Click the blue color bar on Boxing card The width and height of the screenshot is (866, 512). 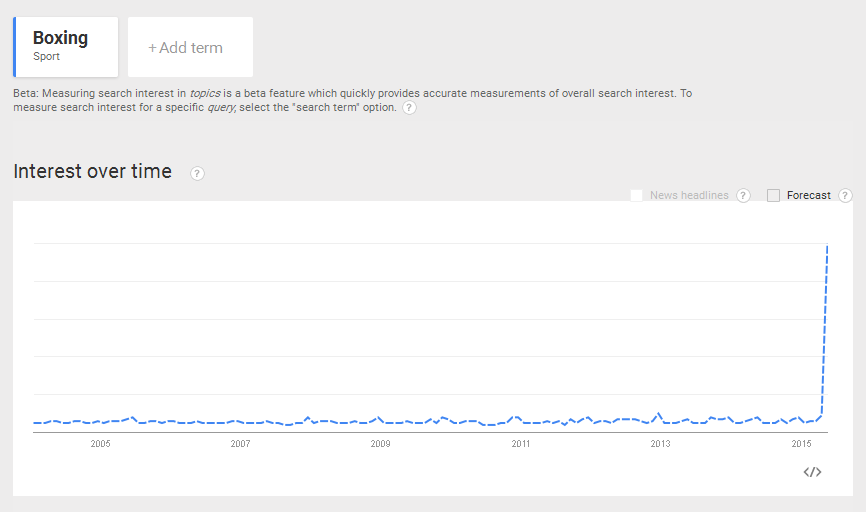(x=15, y=47)
